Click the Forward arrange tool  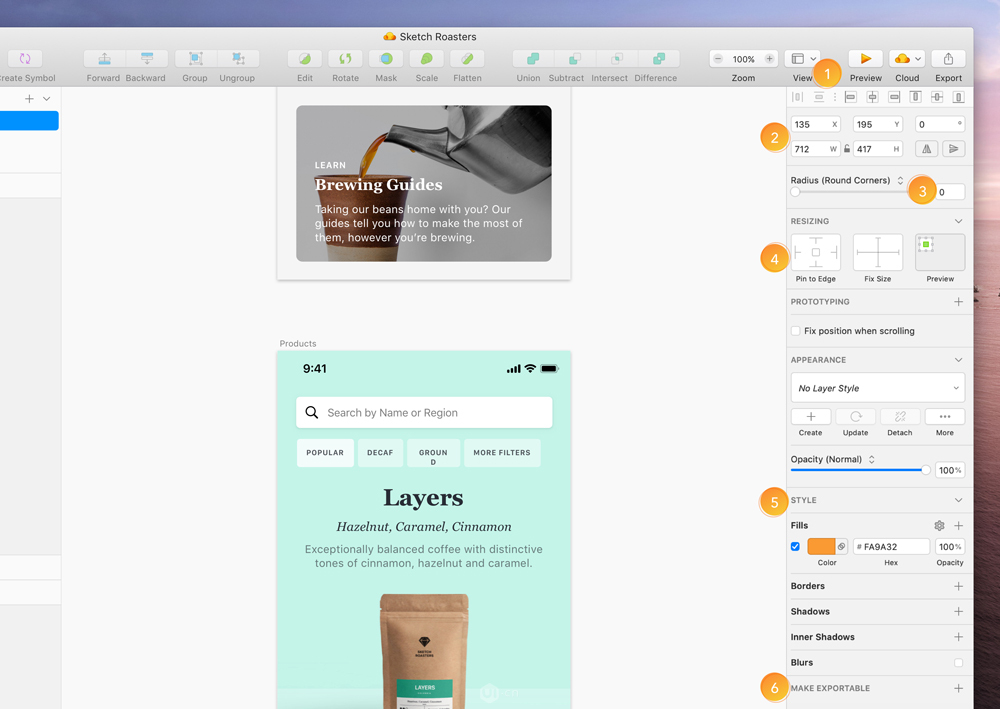105,59
